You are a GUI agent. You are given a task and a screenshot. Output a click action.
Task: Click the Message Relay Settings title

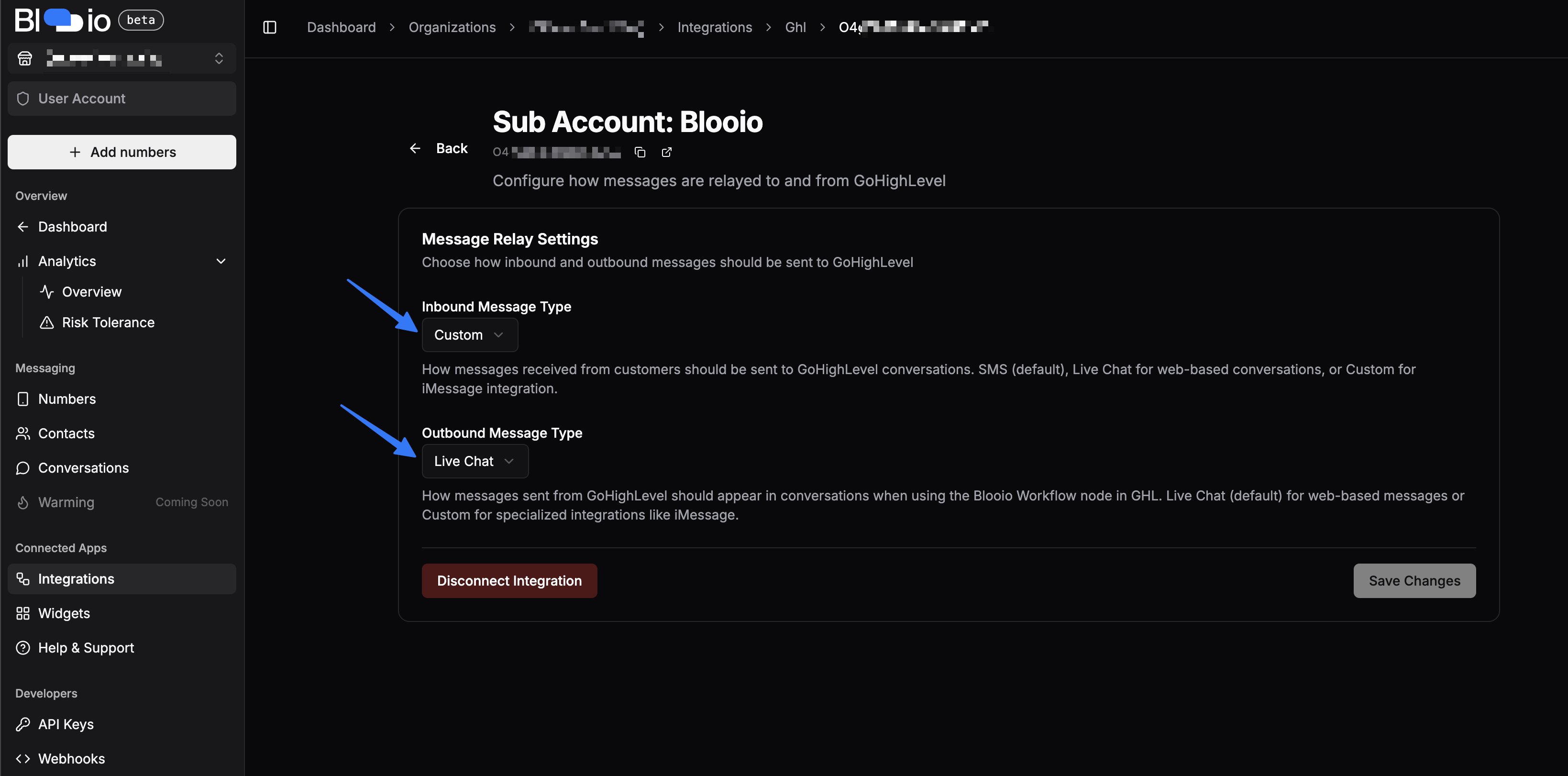pos(509,239)
